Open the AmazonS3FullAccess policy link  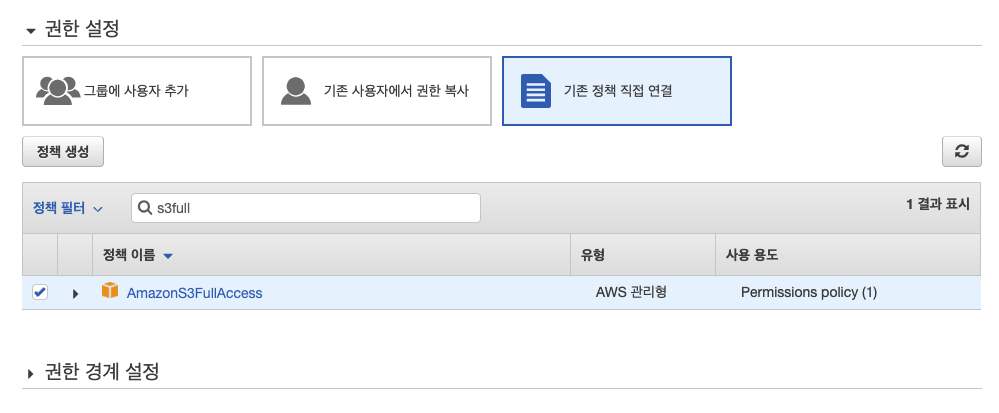pos(194,293)
